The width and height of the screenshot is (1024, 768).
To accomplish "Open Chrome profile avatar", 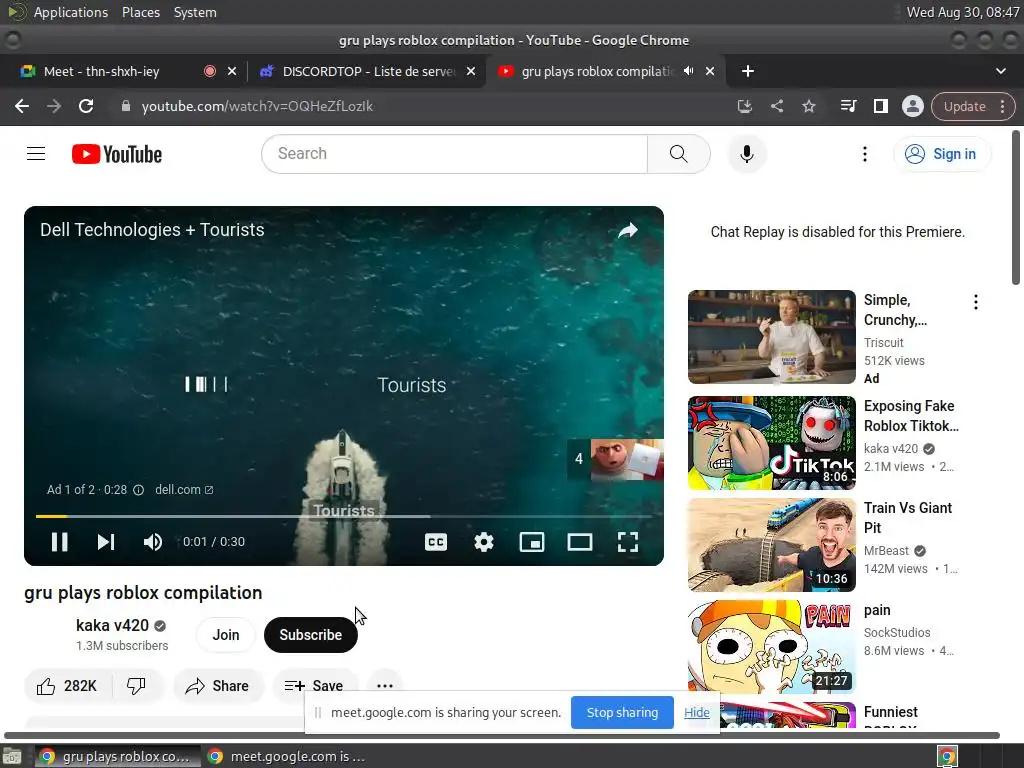I will tap(912, 106).
